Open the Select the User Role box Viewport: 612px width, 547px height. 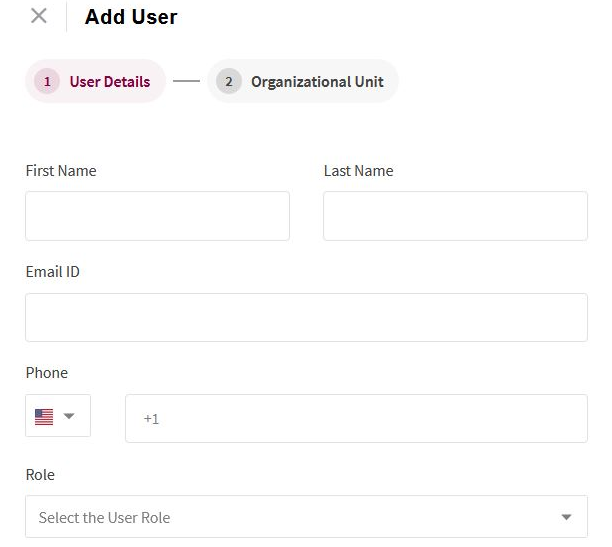[x=306, y=517]
